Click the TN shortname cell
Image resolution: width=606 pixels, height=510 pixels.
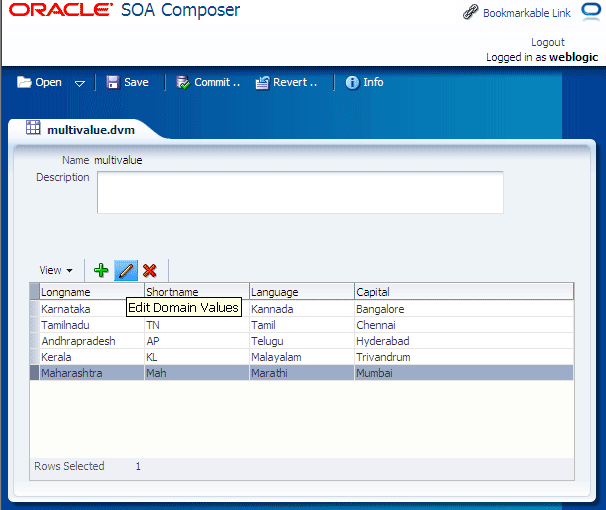click(x=197, y=325)
